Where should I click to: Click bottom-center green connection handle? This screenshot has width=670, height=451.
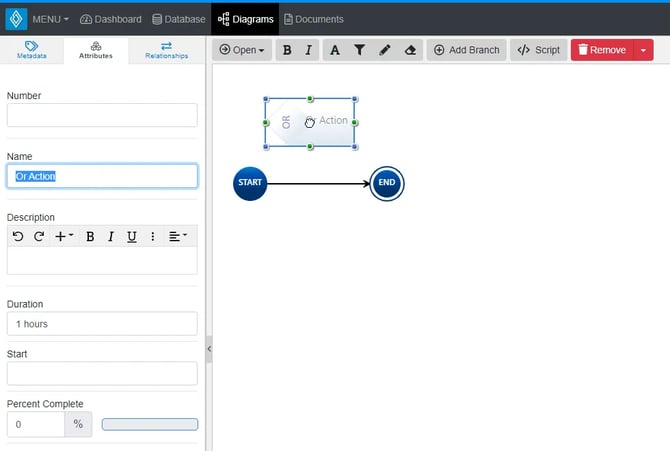tap(310, 147)
